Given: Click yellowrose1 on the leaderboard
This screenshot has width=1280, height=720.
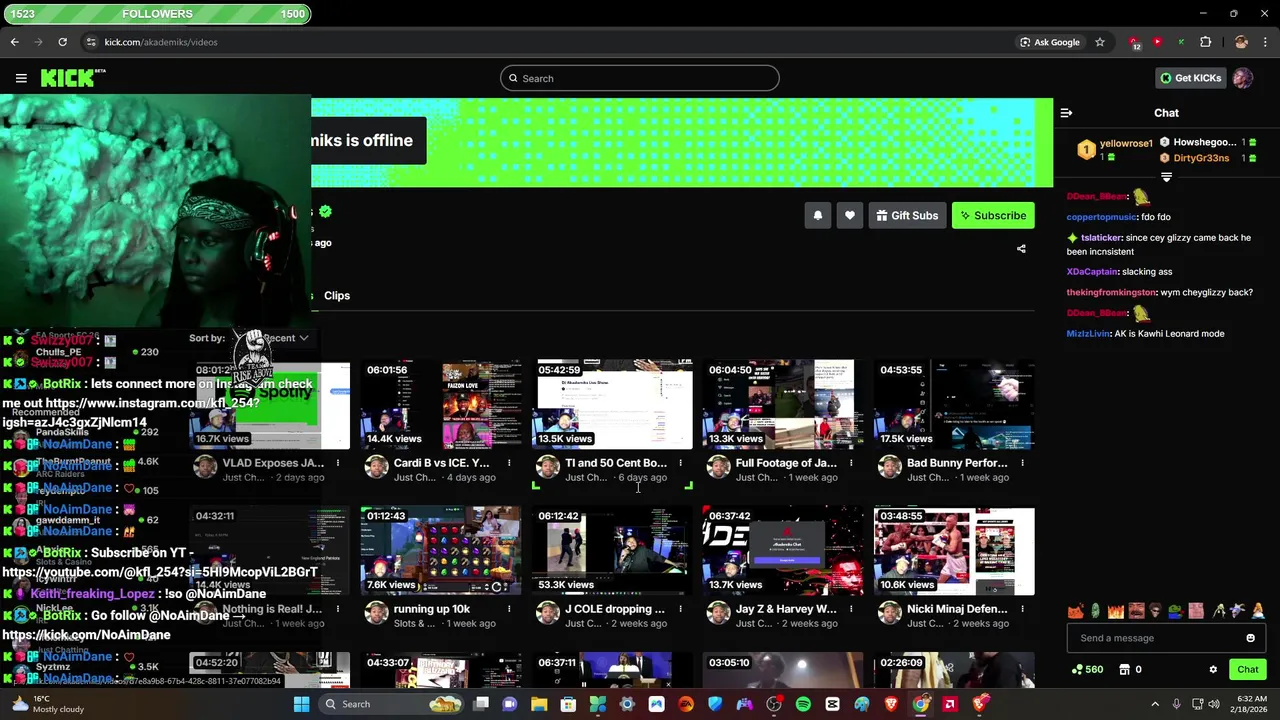Looking at the screenshot, I should coord(1126,144).
